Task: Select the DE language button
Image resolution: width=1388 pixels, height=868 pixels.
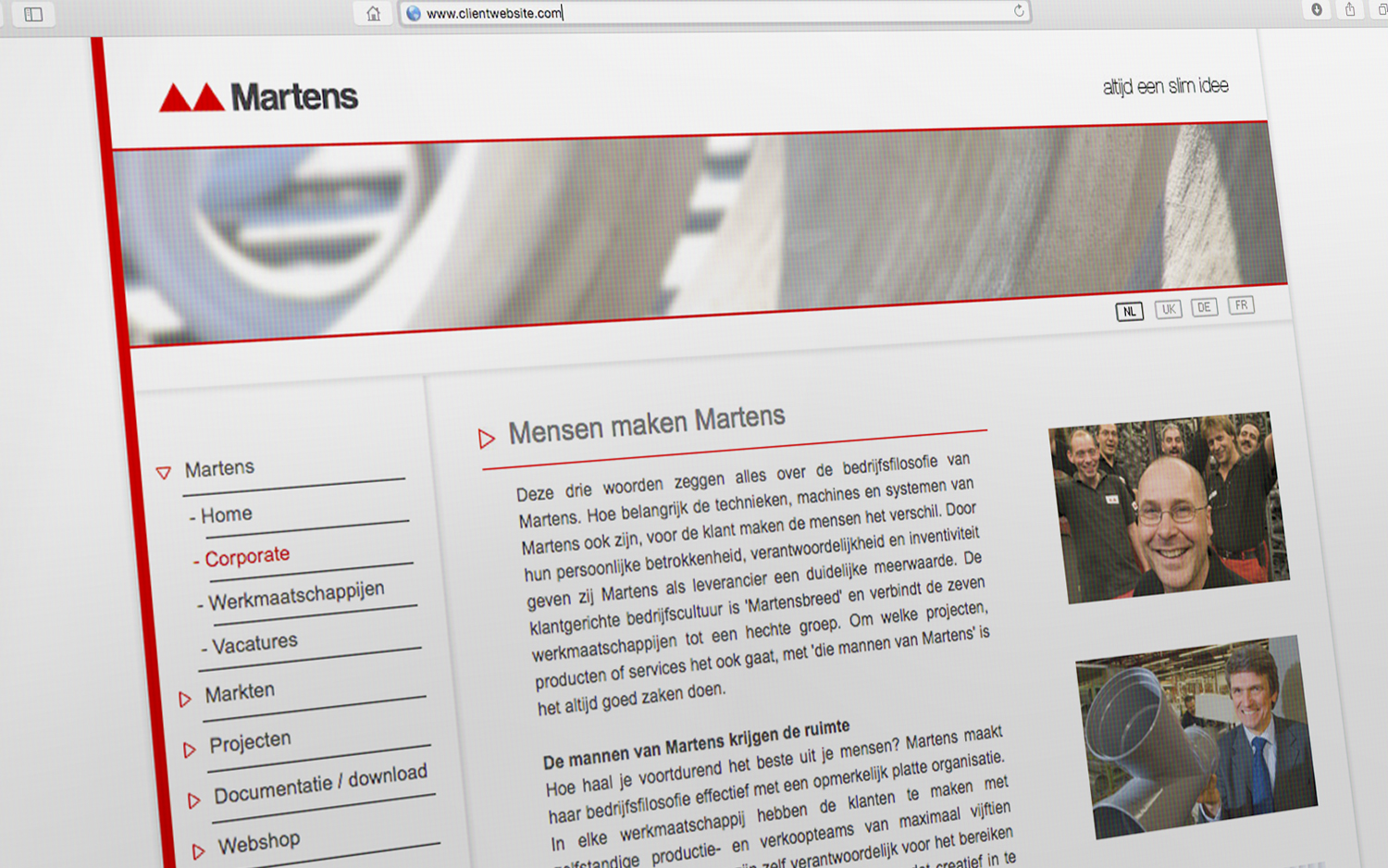Action: coord(1204,307)
